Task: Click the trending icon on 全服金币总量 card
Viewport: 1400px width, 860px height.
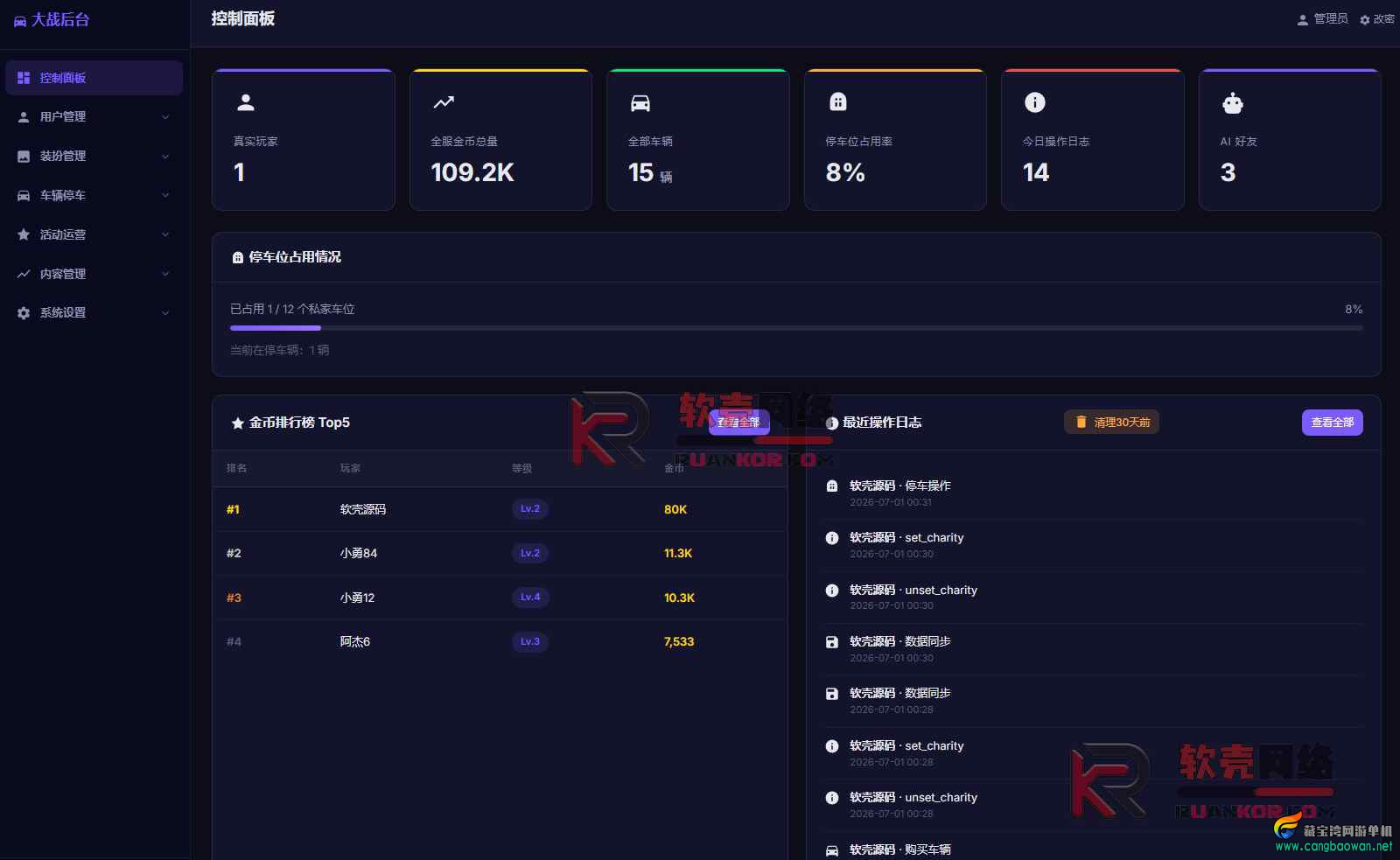Action: 444,102
